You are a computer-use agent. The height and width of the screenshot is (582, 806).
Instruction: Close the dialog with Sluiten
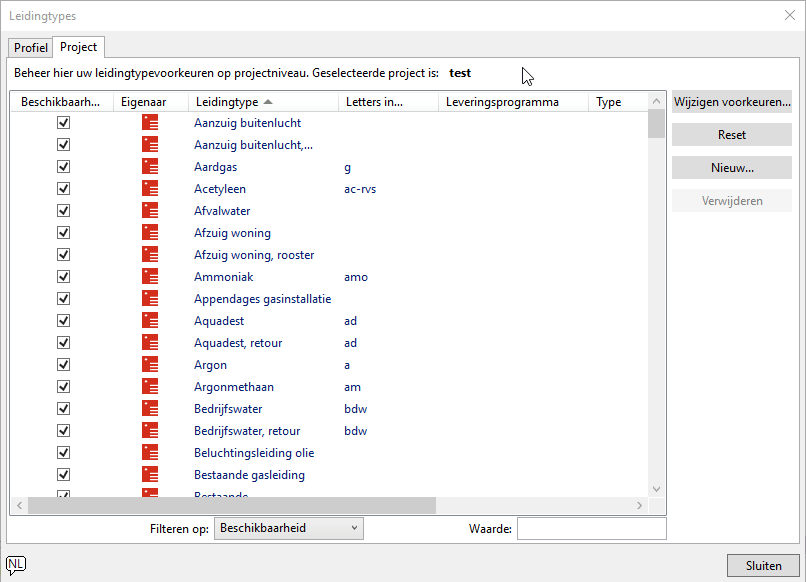click(x=763, y=566)
